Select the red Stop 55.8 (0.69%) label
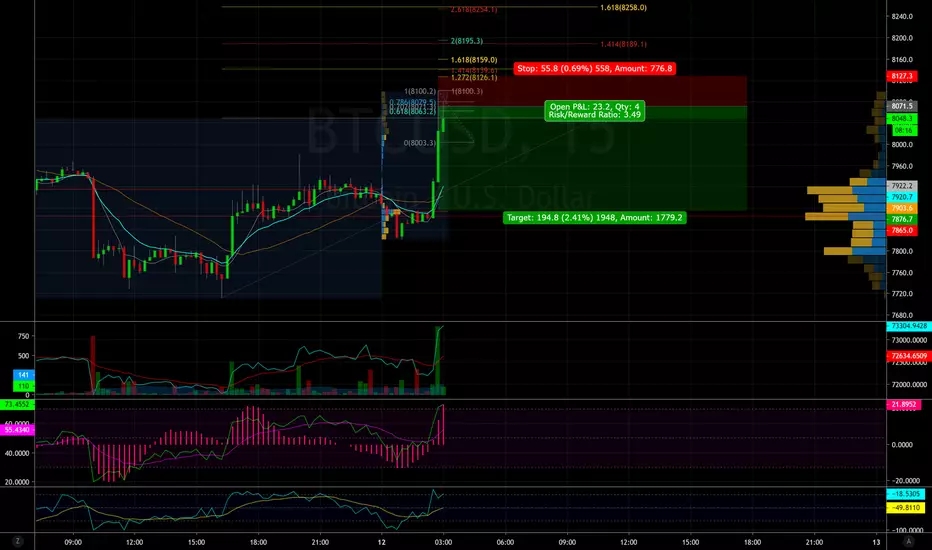 pos(594,68)
